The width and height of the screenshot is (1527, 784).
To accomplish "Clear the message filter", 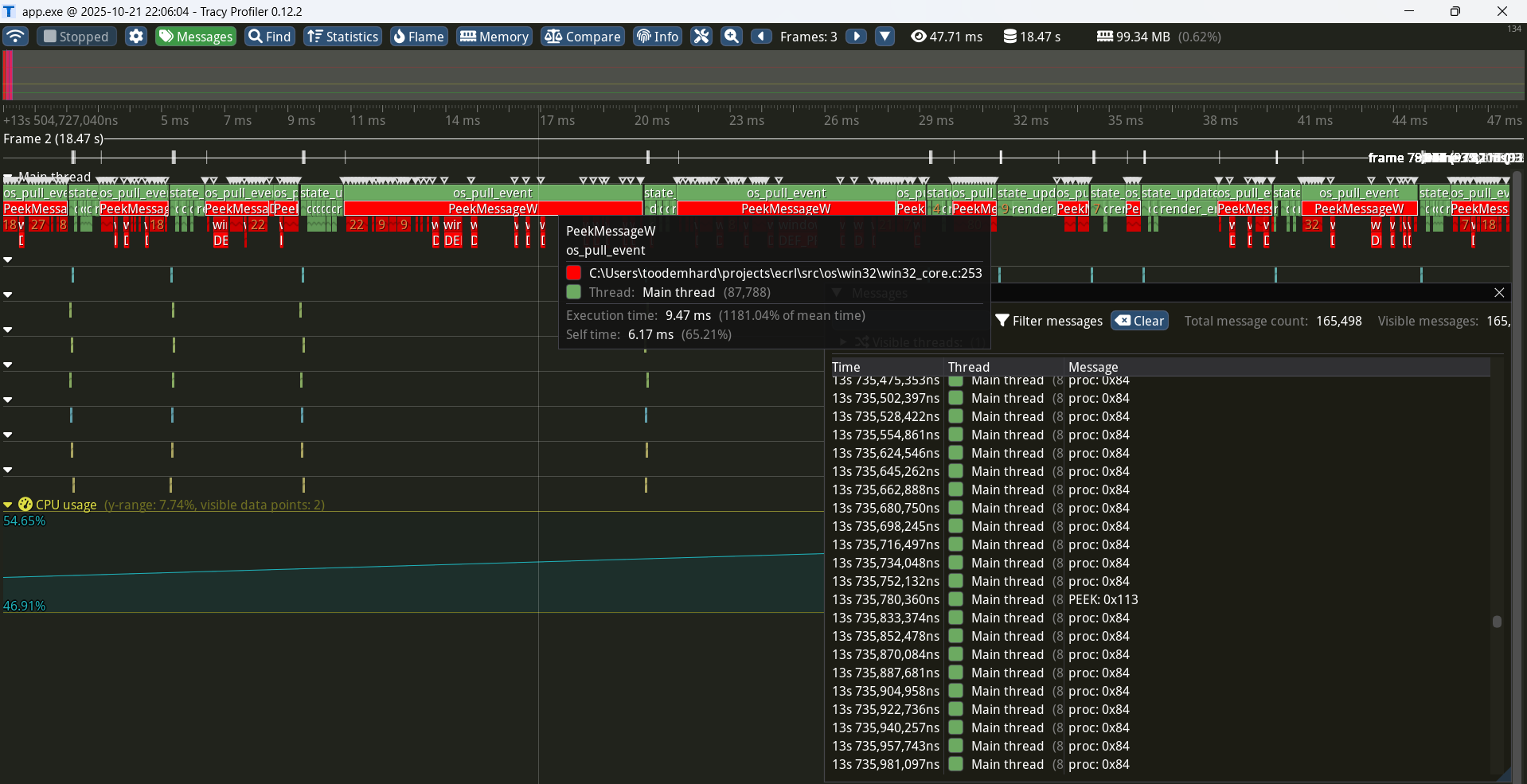I will coord(1139,321).
